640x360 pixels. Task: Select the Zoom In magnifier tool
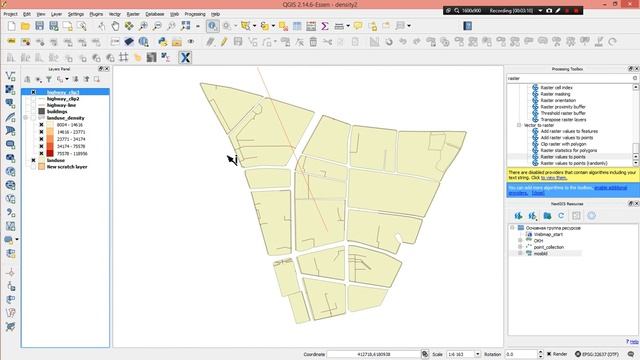(143, 26)
